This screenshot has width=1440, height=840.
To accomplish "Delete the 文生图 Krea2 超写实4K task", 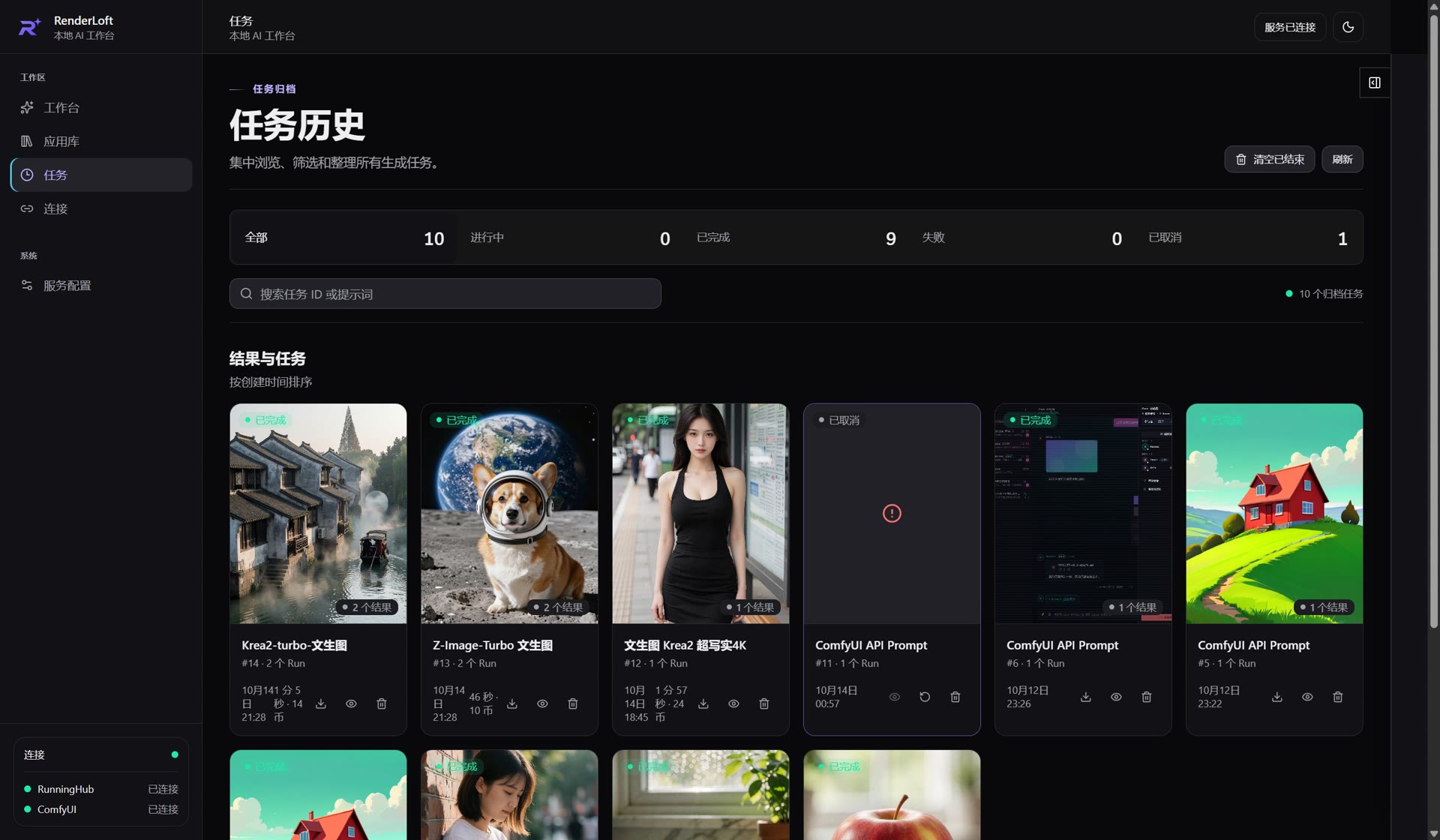I will click(763, 704).
